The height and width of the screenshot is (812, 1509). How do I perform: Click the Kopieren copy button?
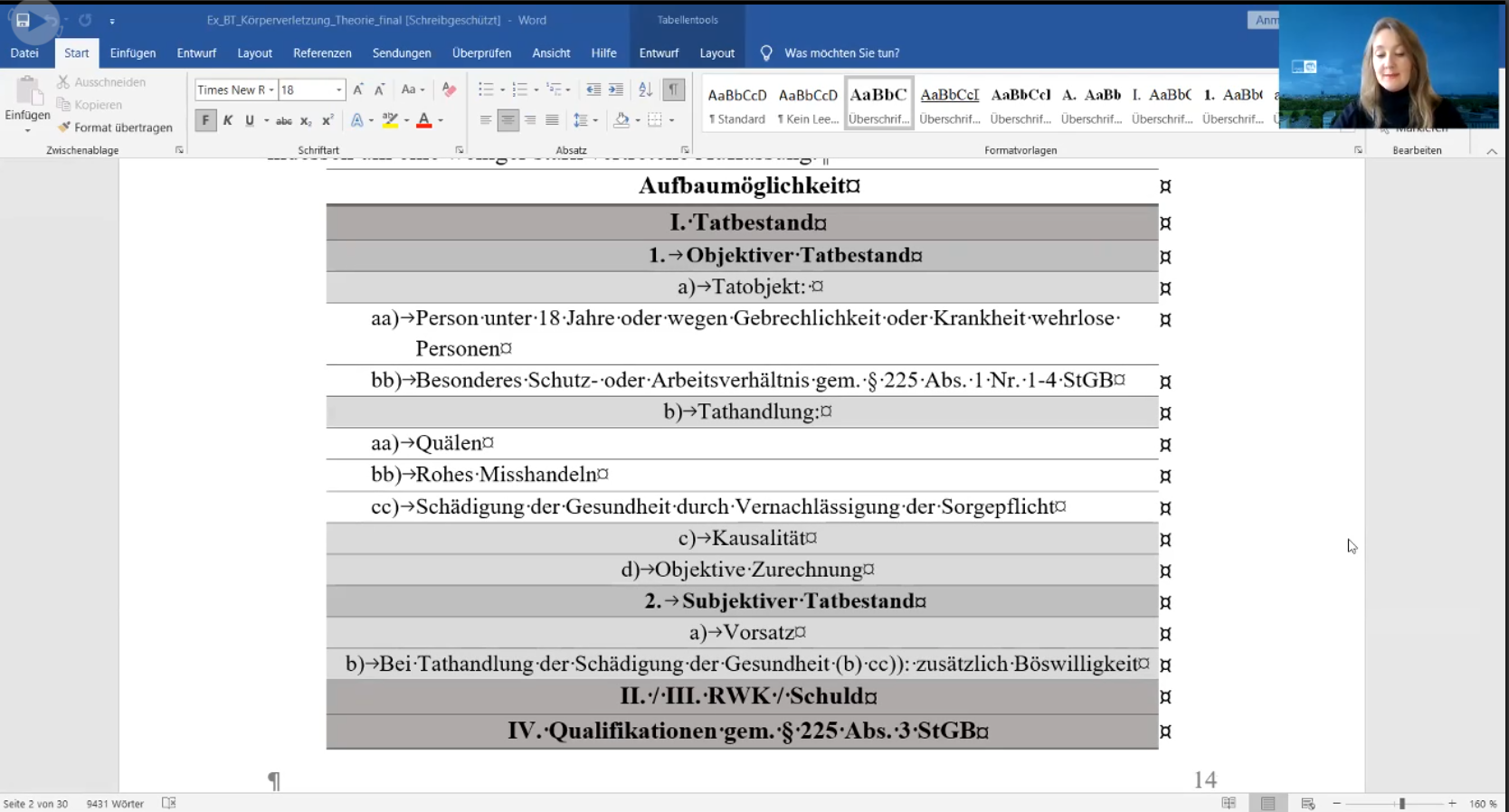[x=90, y=105]
